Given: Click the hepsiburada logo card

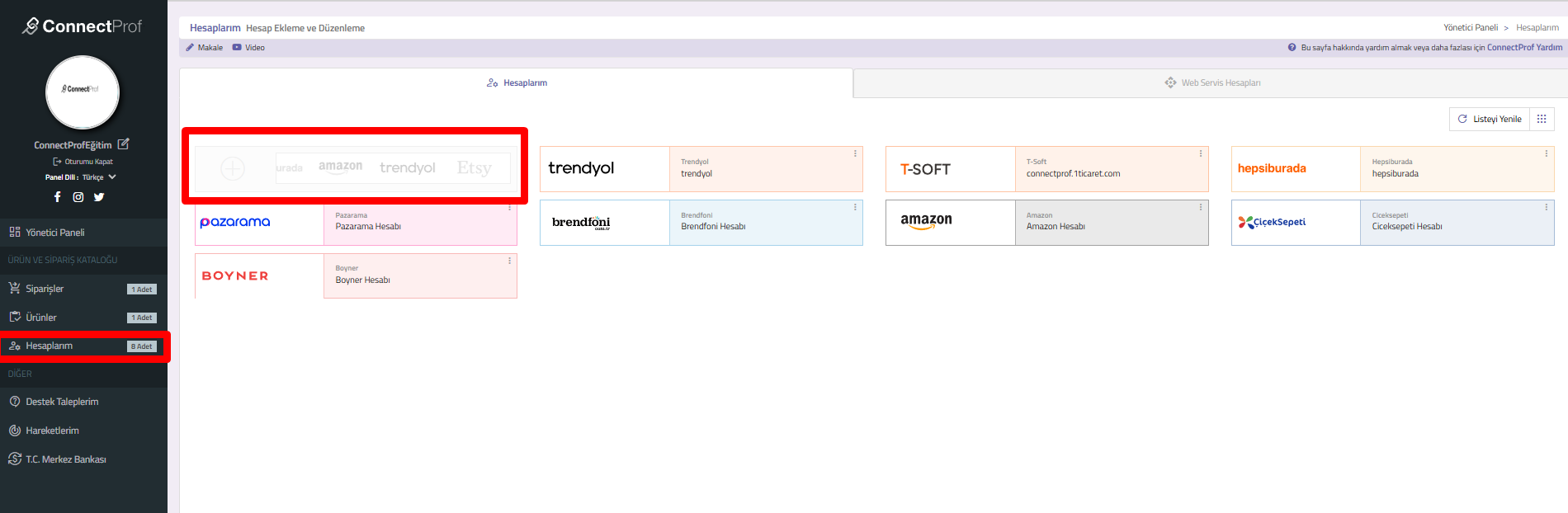Looking at the screenshot, I should [x=1296, y=169].
